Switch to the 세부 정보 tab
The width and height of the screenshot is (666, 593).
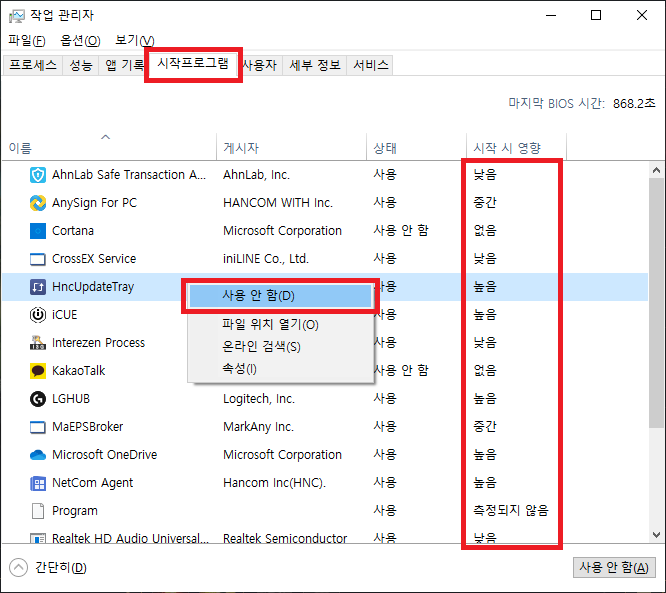[x=315, y=65]
